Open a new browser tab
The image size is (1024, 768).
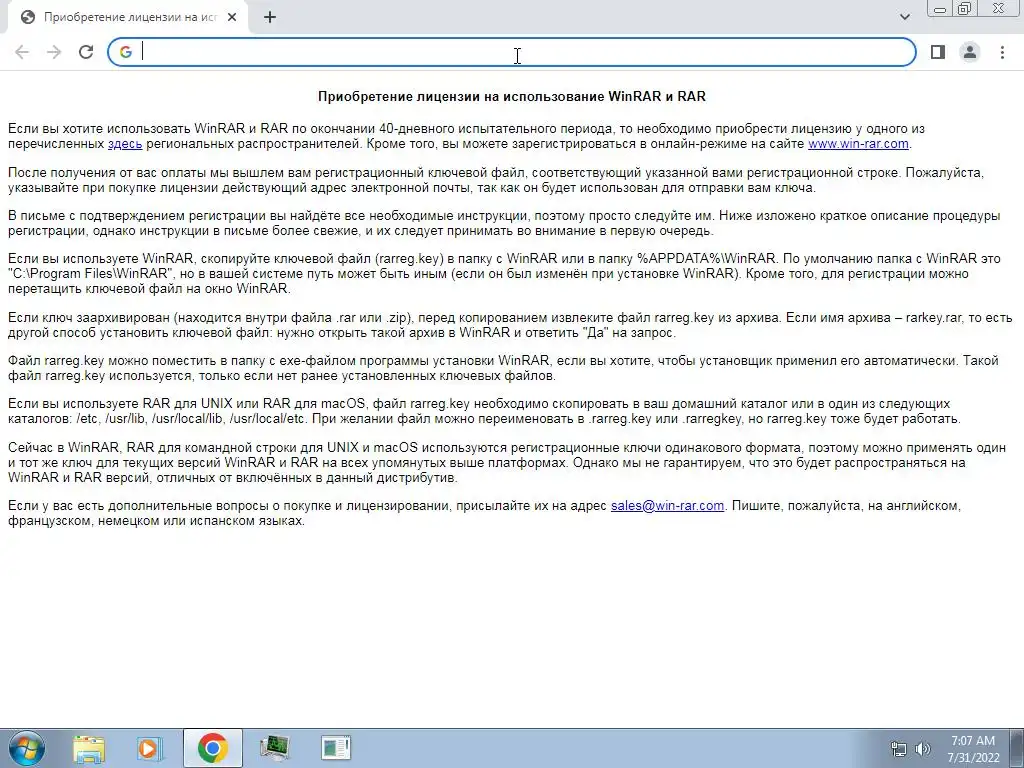pyautogui.click(x=270, y=18)
